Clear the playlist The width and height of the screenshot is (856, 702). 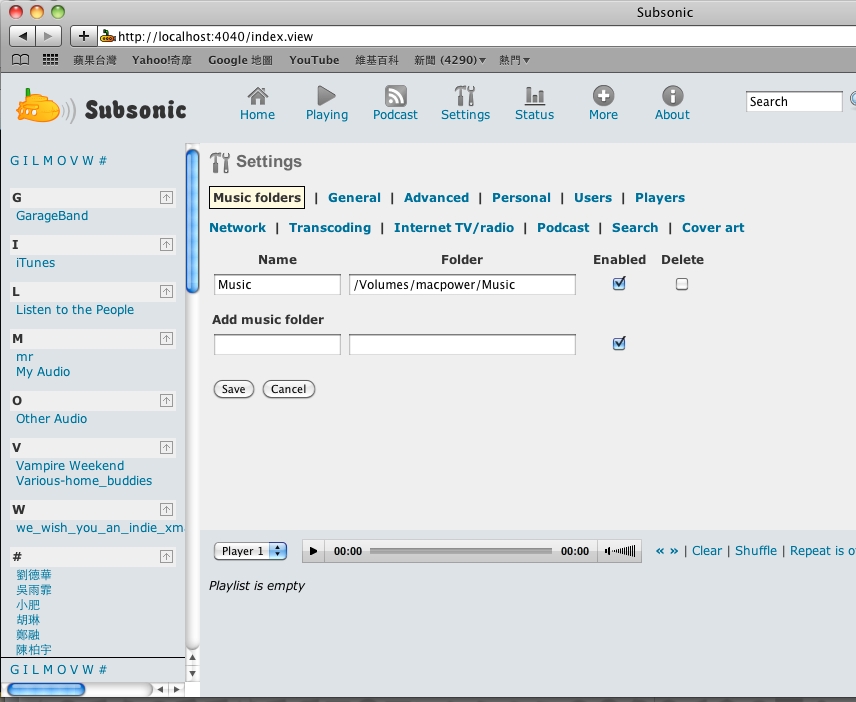pos(707,551)
